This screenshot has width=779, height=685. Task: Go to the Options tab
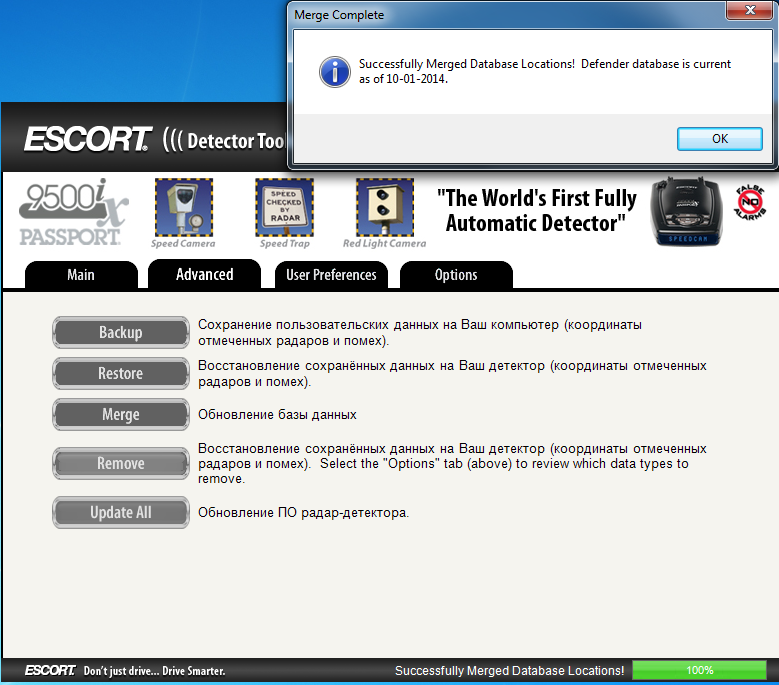tap(456, 275)
